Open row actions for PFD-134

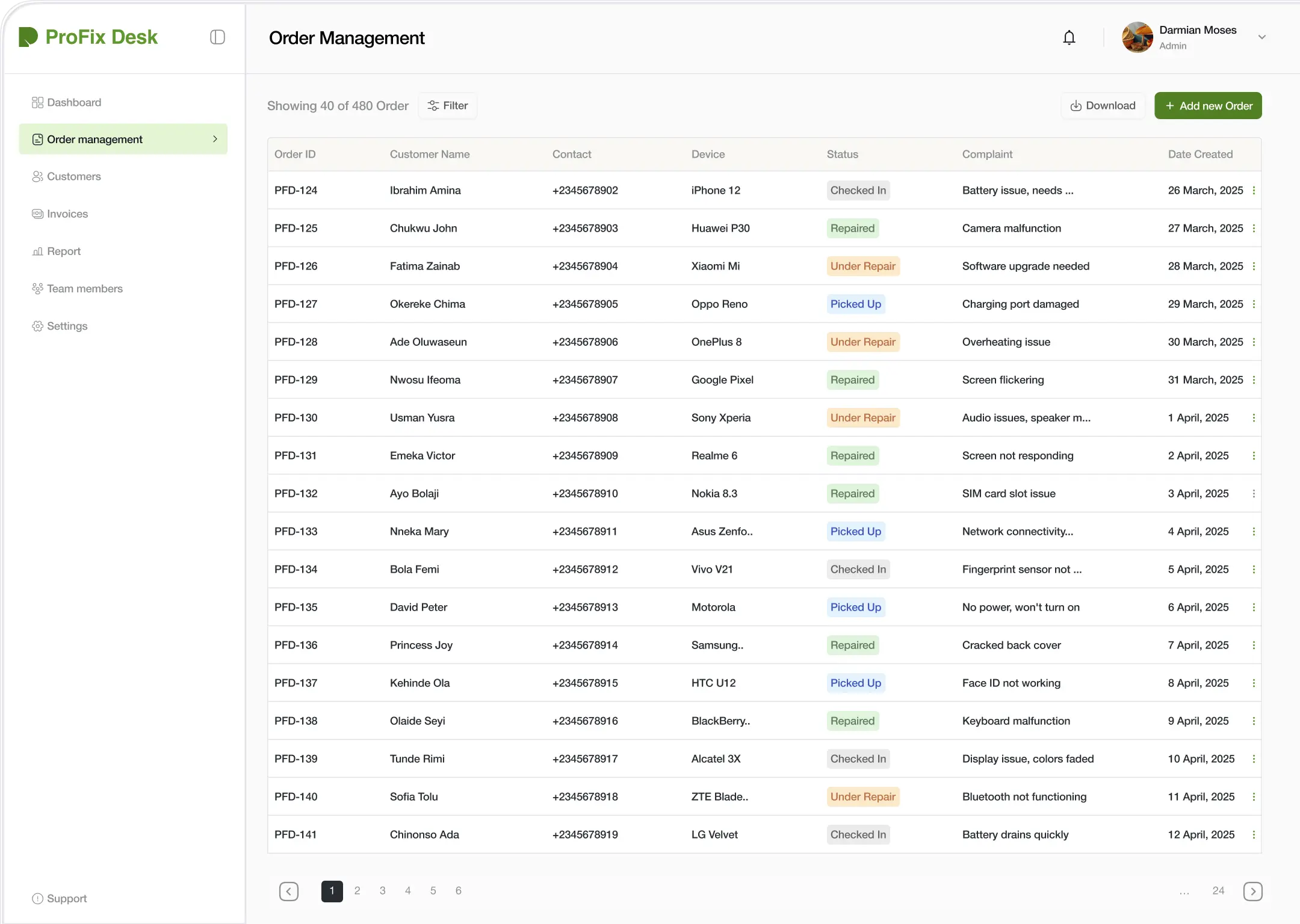click(x=1254, y=569)
